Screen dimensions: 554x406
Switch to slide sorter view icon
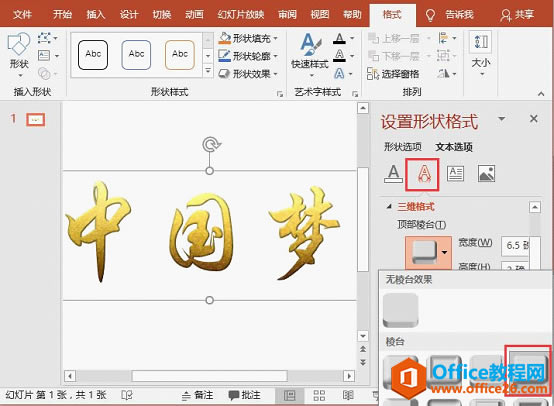(319, 395)
